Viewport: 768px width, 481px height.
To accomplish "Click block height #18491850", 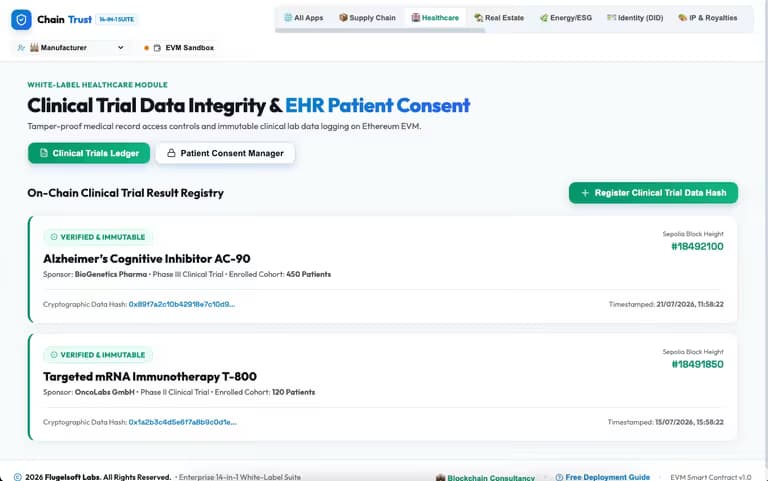I will tap(697, 364).
